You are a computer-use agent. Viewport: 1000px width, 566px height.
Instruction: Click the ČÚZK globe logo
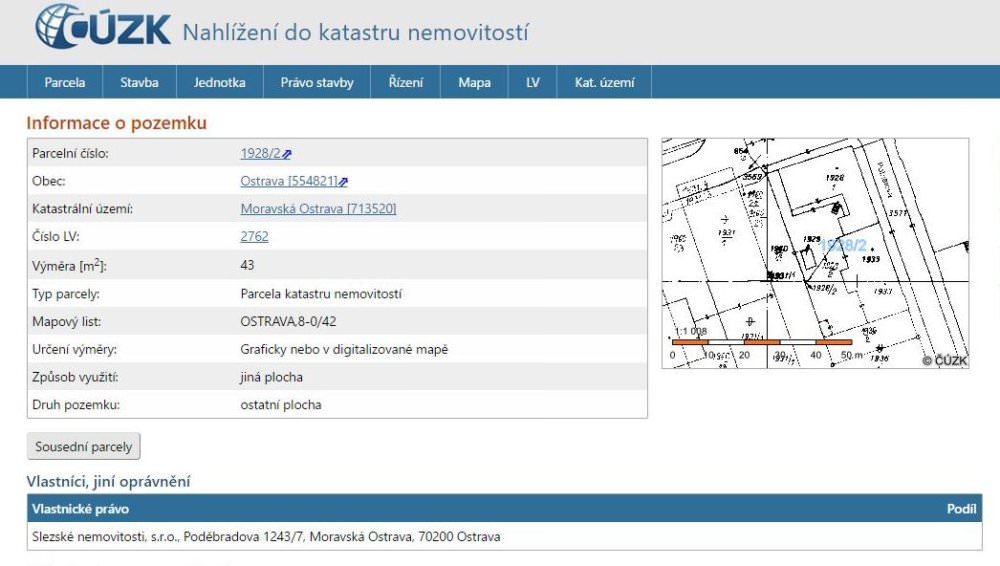click(x=102, y=27)
